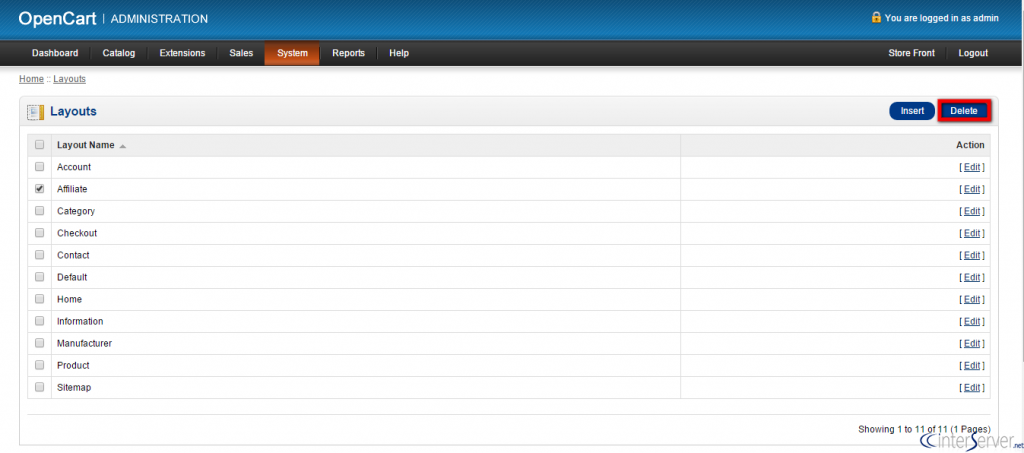1024x453 pixels.
Task: Click the 'Layouts' panel title text
Action: click(73, 112)
